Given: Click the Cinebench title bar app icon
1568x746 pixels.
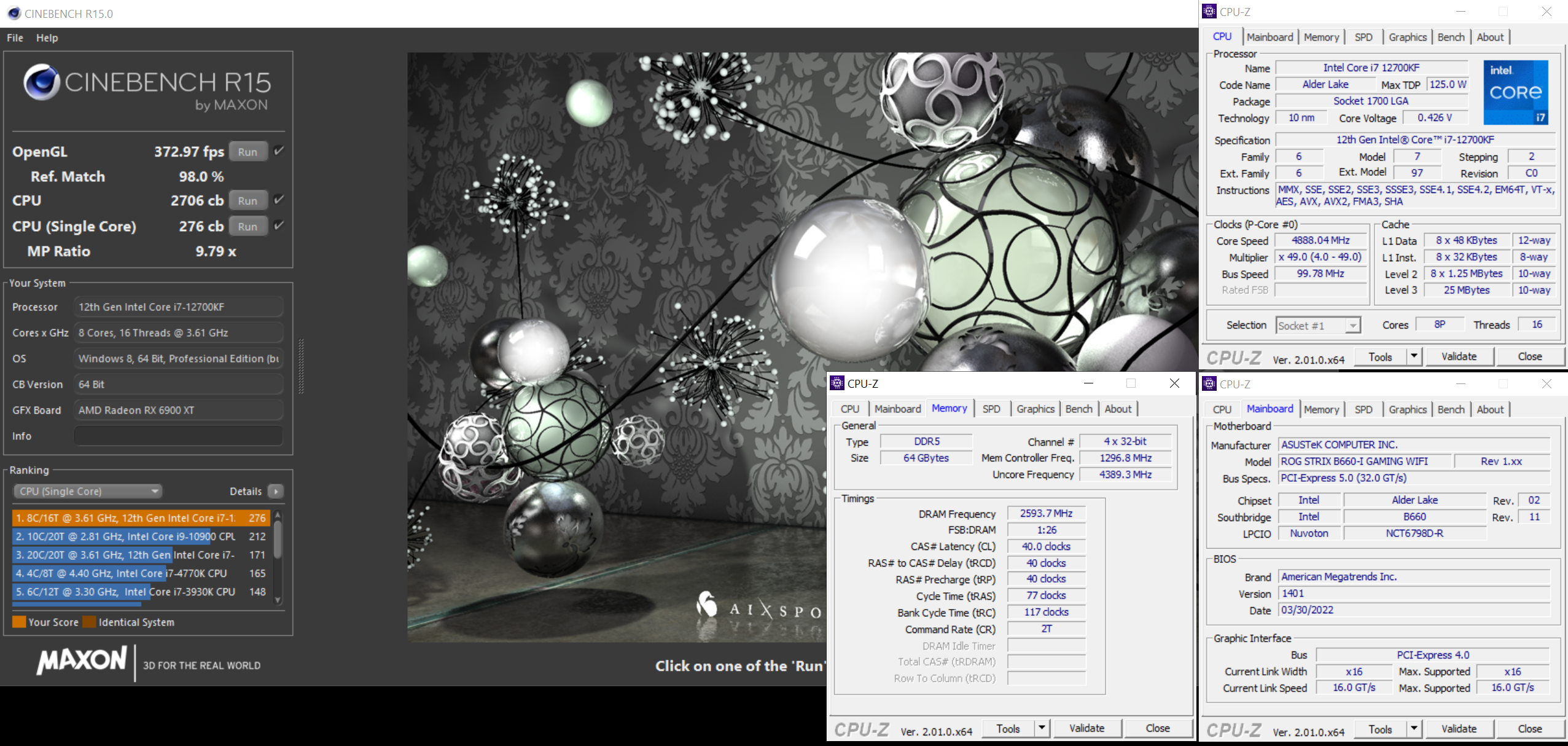Looking at the screenshot, I should [x=14, y=13].
